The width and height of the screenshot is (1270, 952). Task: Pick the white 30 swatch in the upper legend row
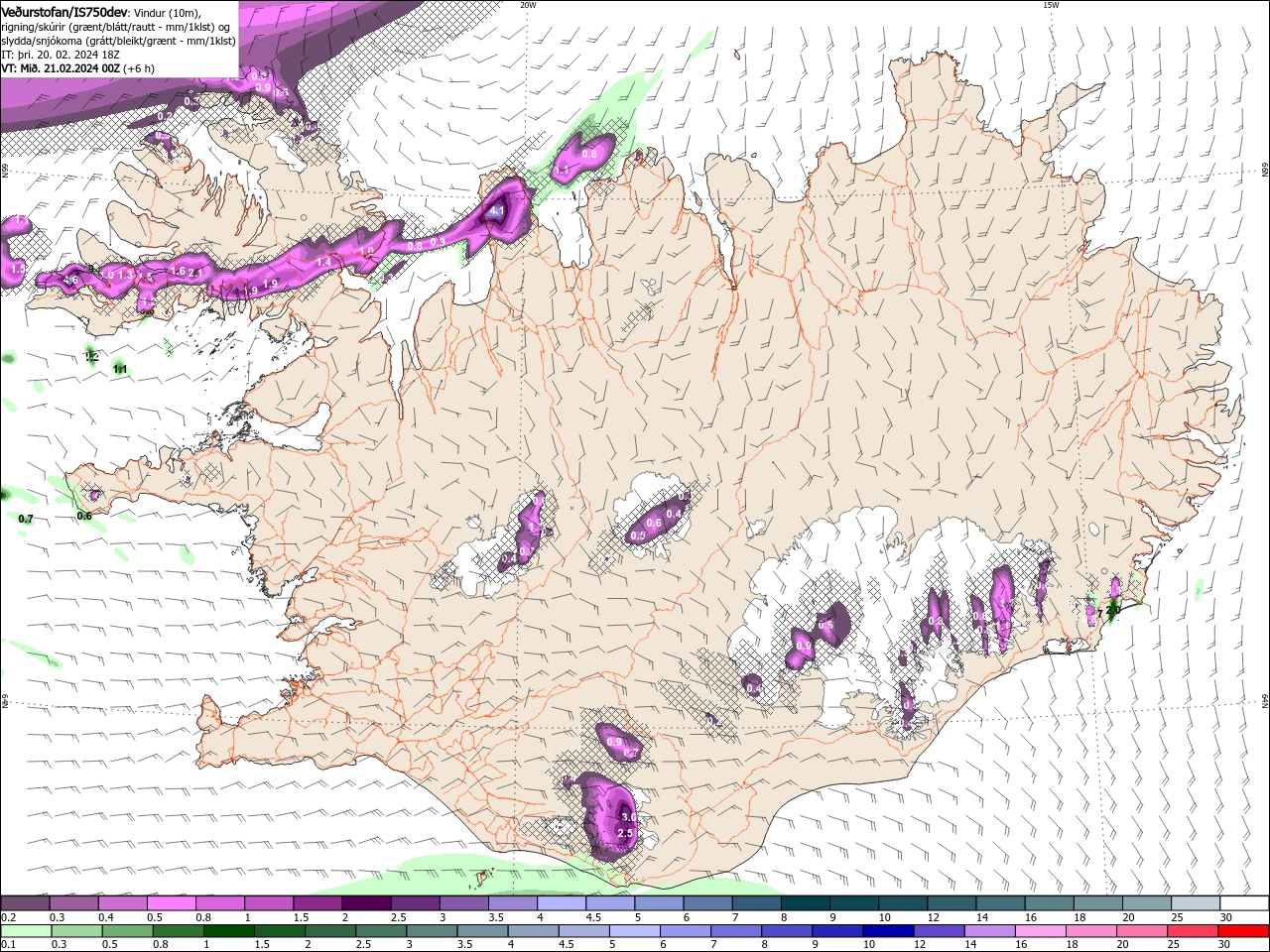tap(1244, 902)
